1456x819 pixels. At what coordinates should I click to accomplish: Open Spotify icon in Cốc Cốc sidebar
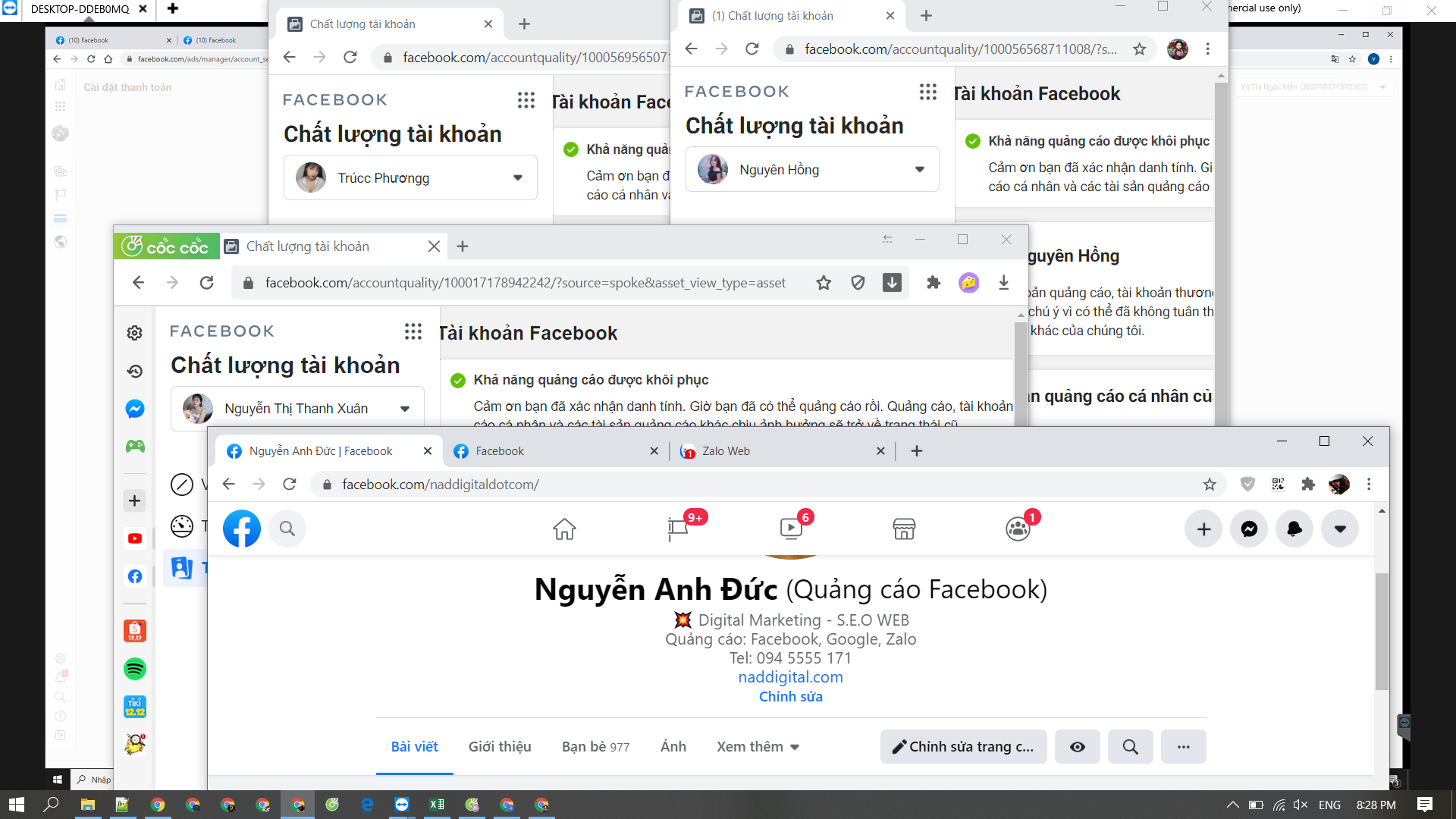coord(135,669)
